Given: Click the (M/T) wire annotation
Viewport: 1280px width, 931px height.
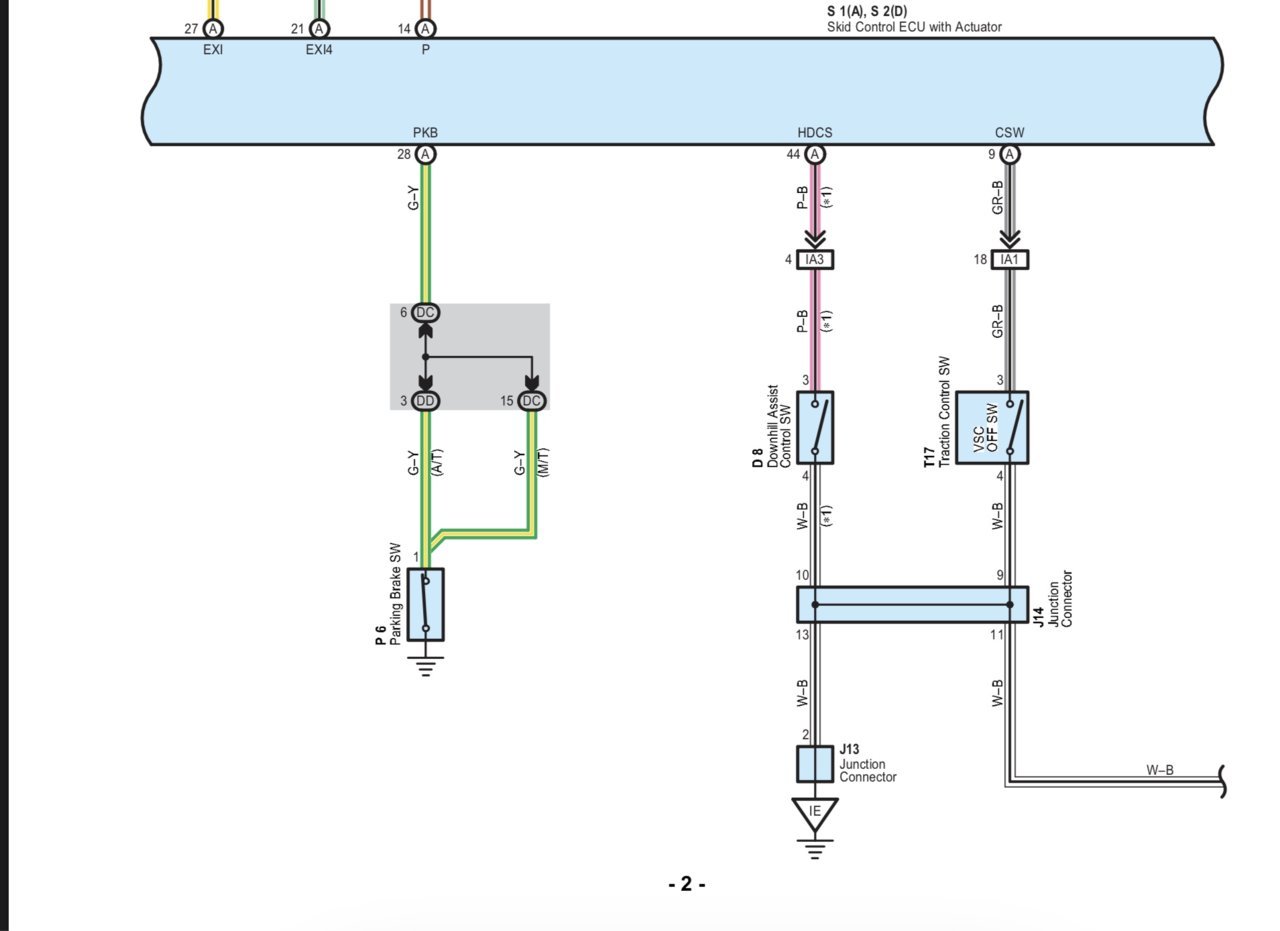Looking at the screenshot, I should [x=543, y=461].
